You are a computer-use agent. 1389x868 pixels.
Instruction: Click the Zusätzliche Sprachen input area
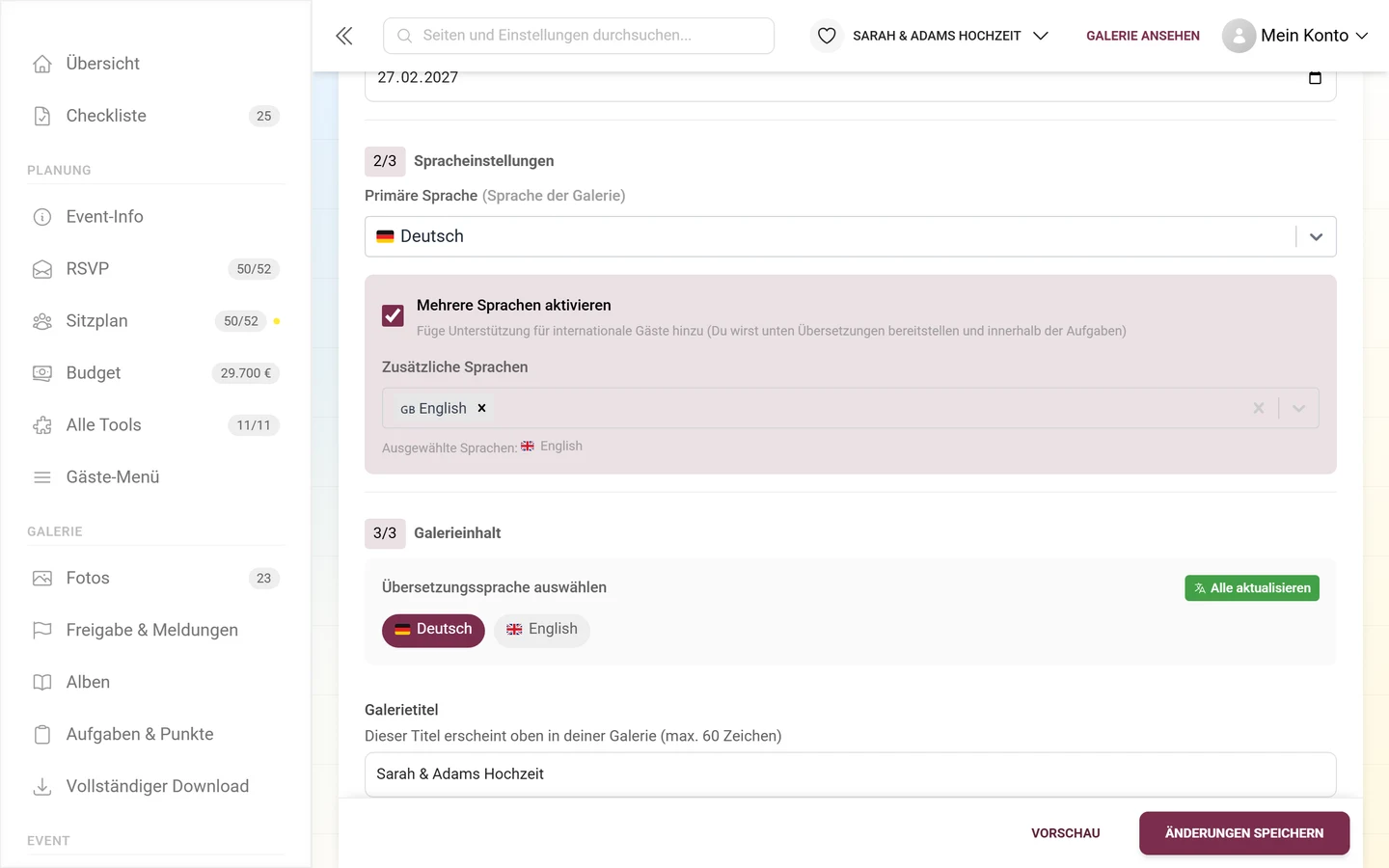pyautogui.click(x=850, y=409)
